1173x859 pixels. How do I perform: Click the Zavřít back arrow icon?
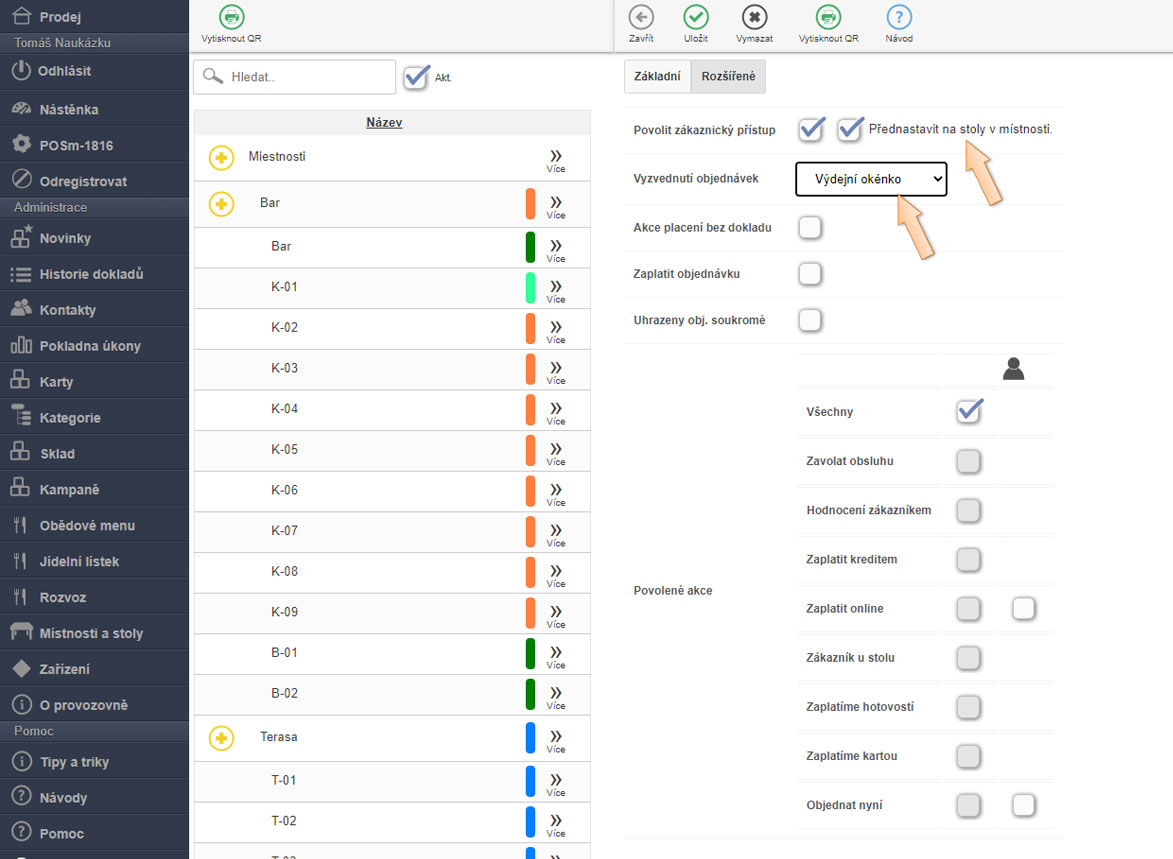pyautogui.click(x=641, y=17)
